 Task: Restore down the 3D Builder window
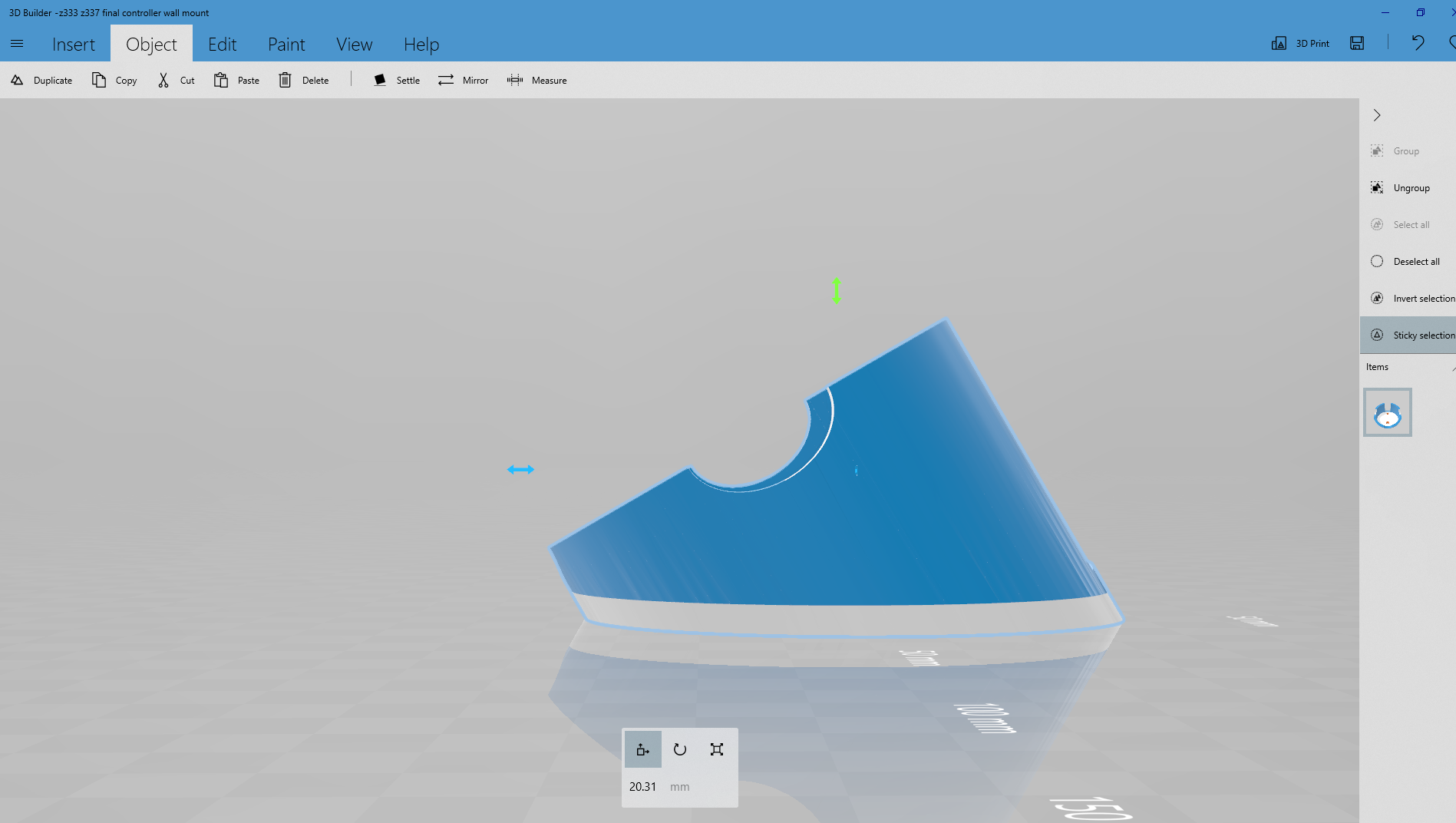click(1421, 12)
